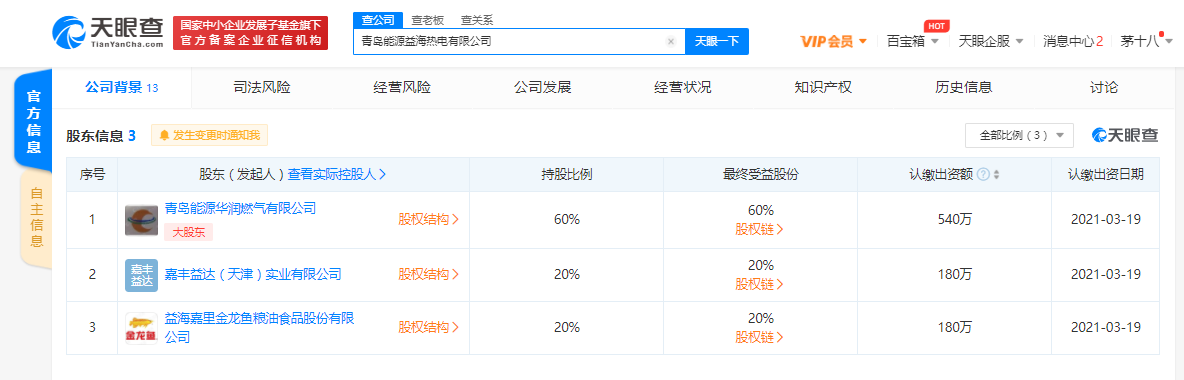Switch to the 讨论 tab

tap(1104, 88)
